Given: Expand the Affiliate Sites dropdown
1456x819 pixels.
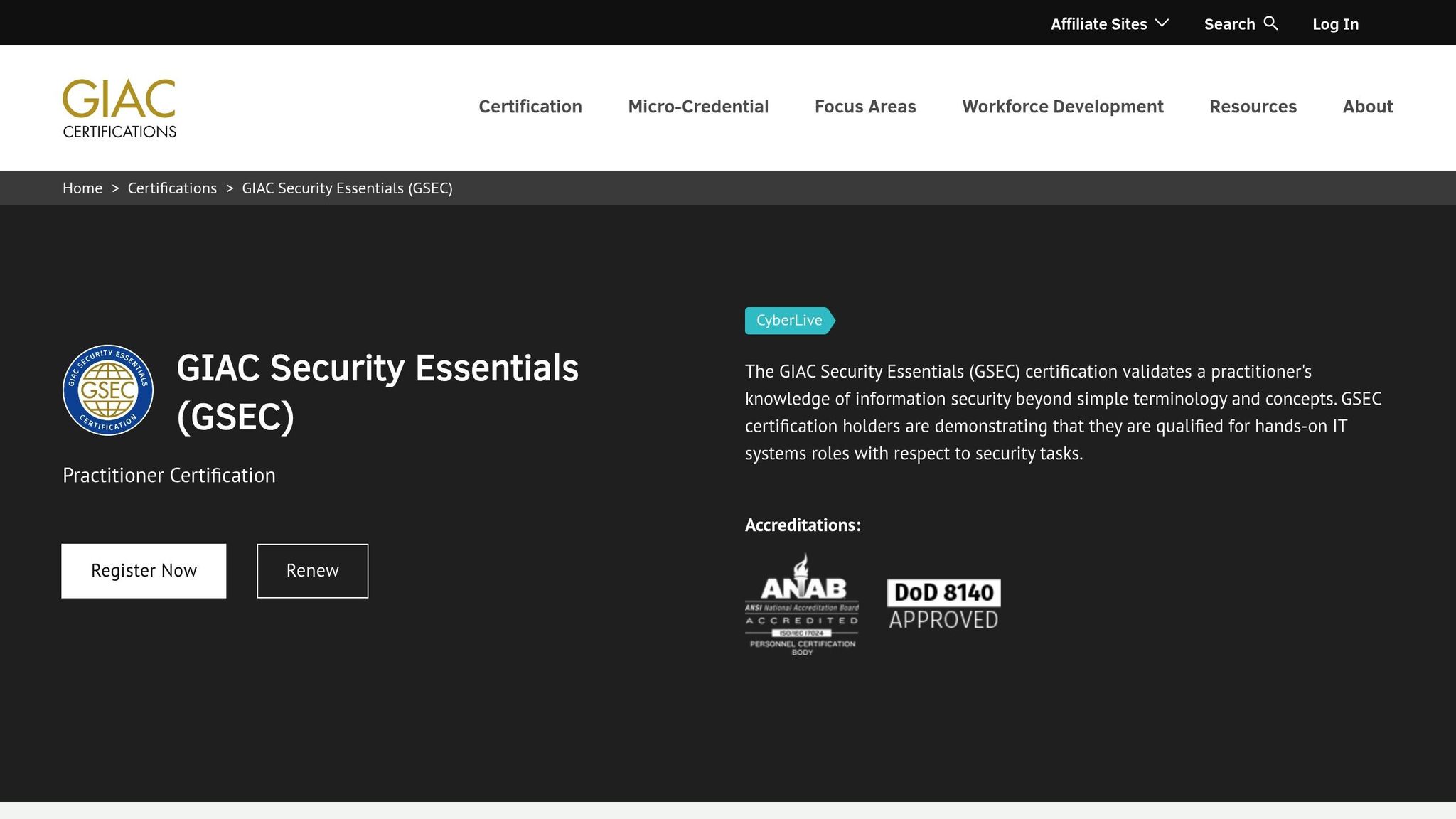Looking at the screenshot, I should click(1099, 23).
